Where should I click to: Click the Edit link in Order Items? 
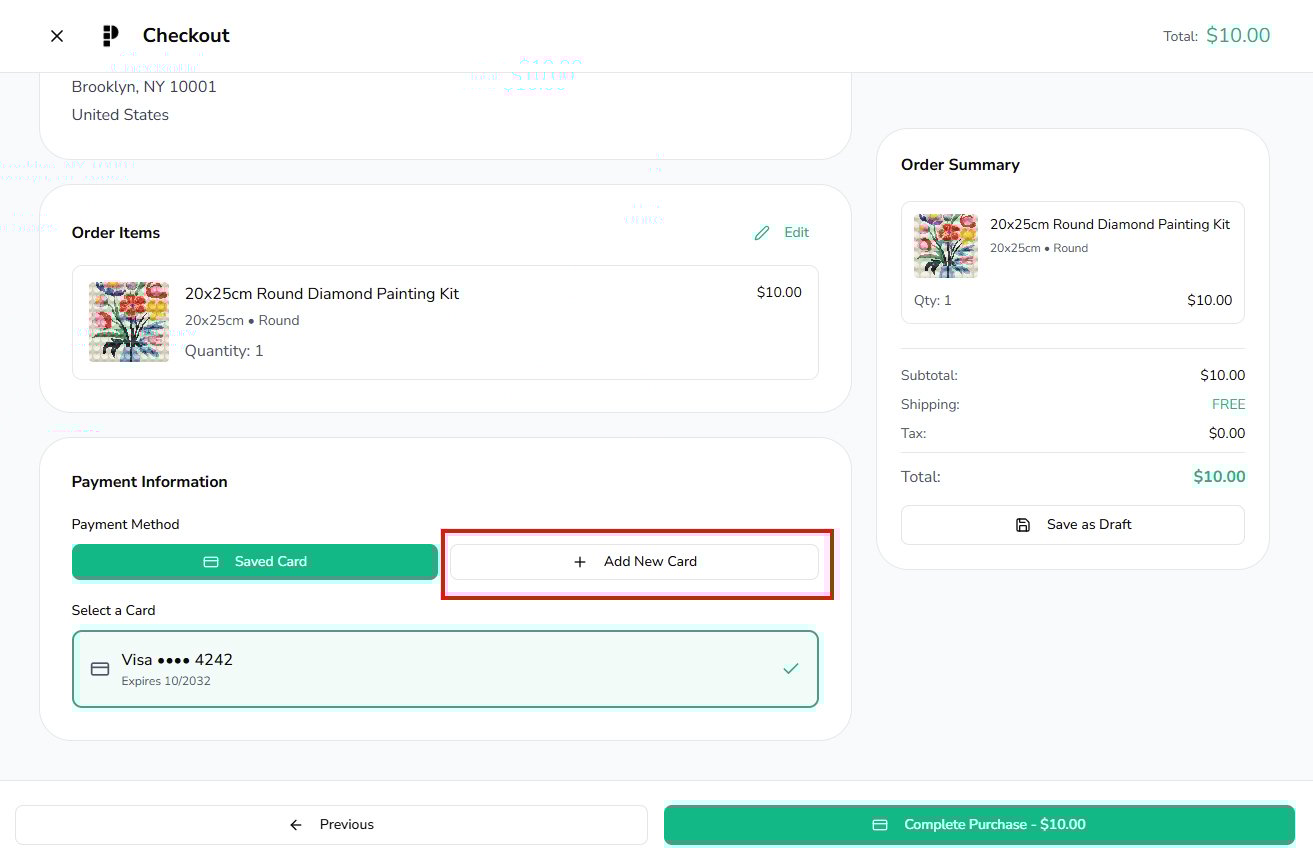[796, 233]
